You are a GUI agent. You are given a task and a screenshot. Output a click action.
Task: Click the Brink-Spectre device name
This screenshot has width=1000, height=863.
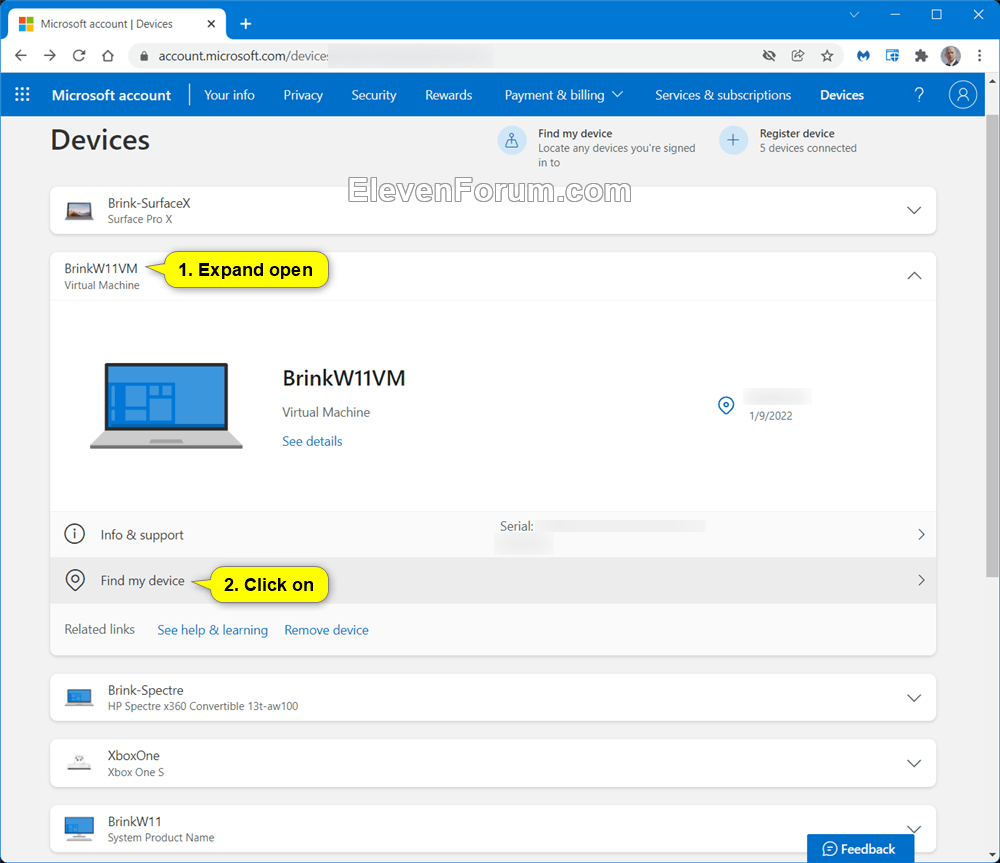145,690
